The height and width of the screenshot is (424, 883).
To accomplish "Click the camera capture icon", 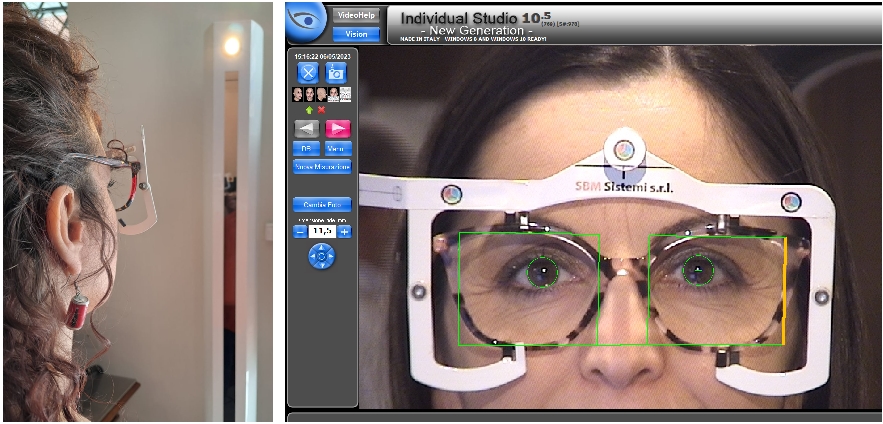I will 336,73.
